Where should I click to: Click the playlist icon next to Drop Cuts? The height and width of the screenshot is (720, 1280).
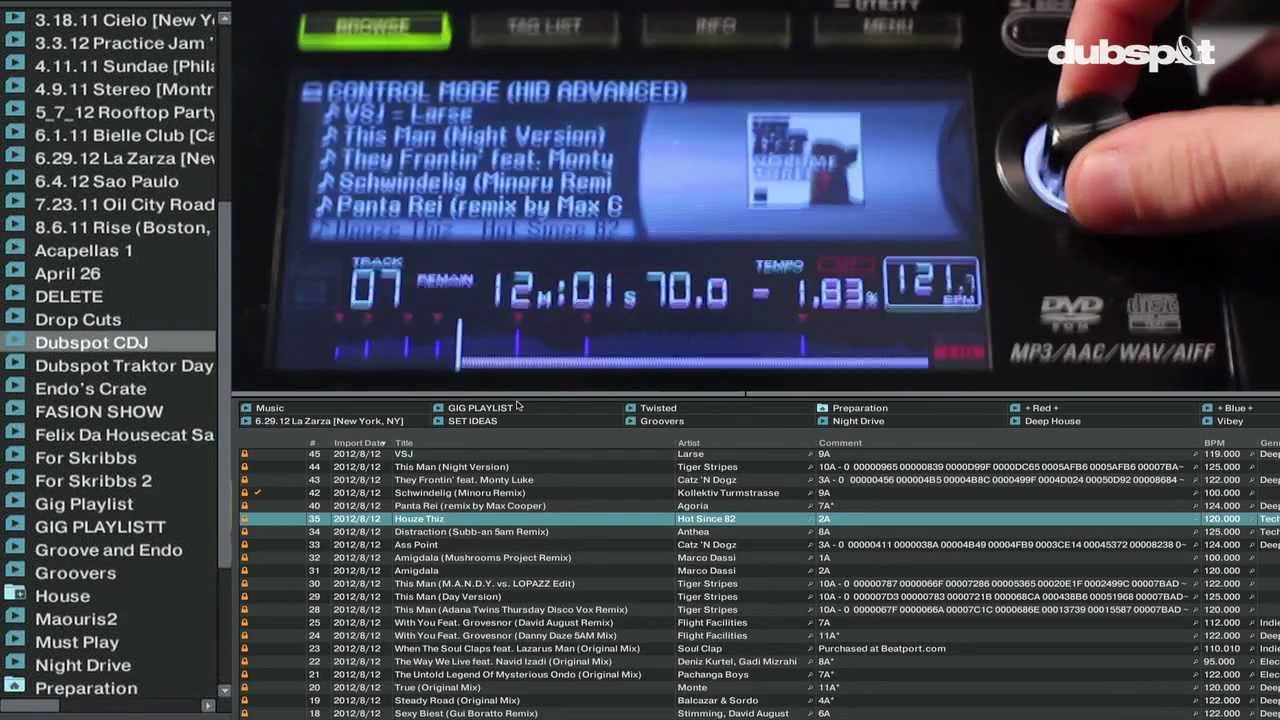14,317
